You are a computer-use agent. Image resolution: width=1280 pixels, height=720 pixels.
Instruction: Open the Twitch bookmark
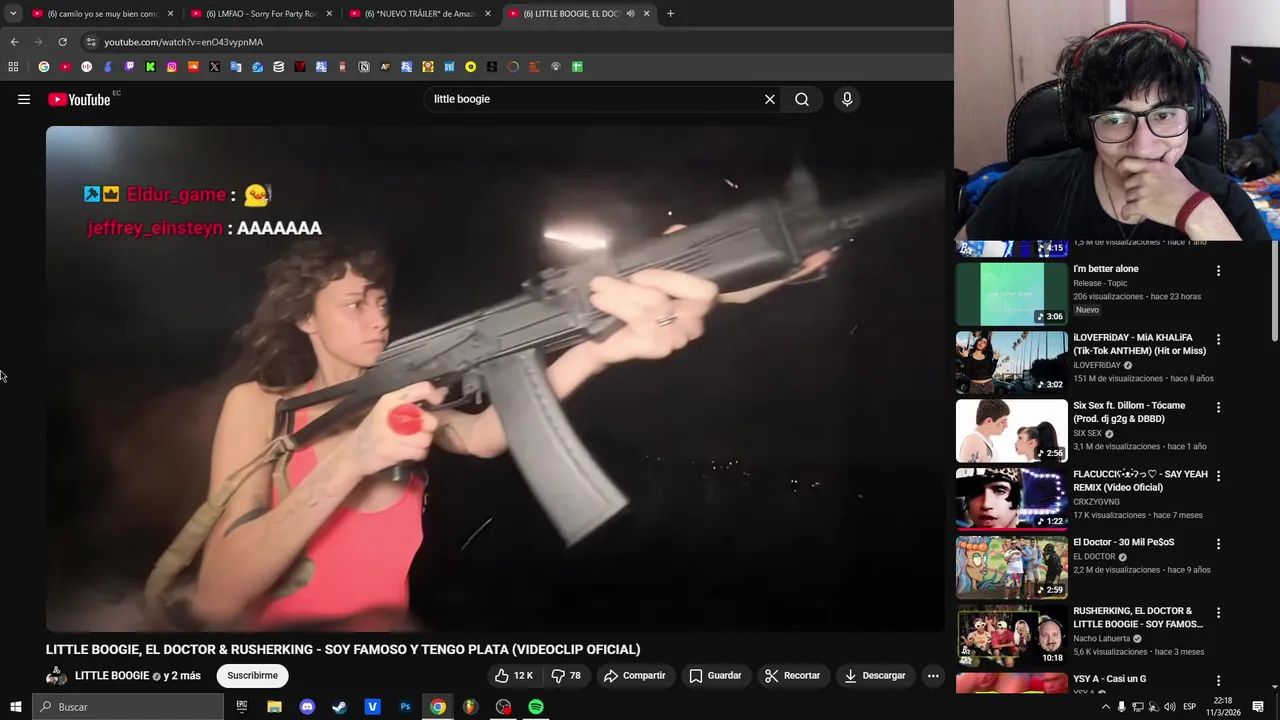129,67
